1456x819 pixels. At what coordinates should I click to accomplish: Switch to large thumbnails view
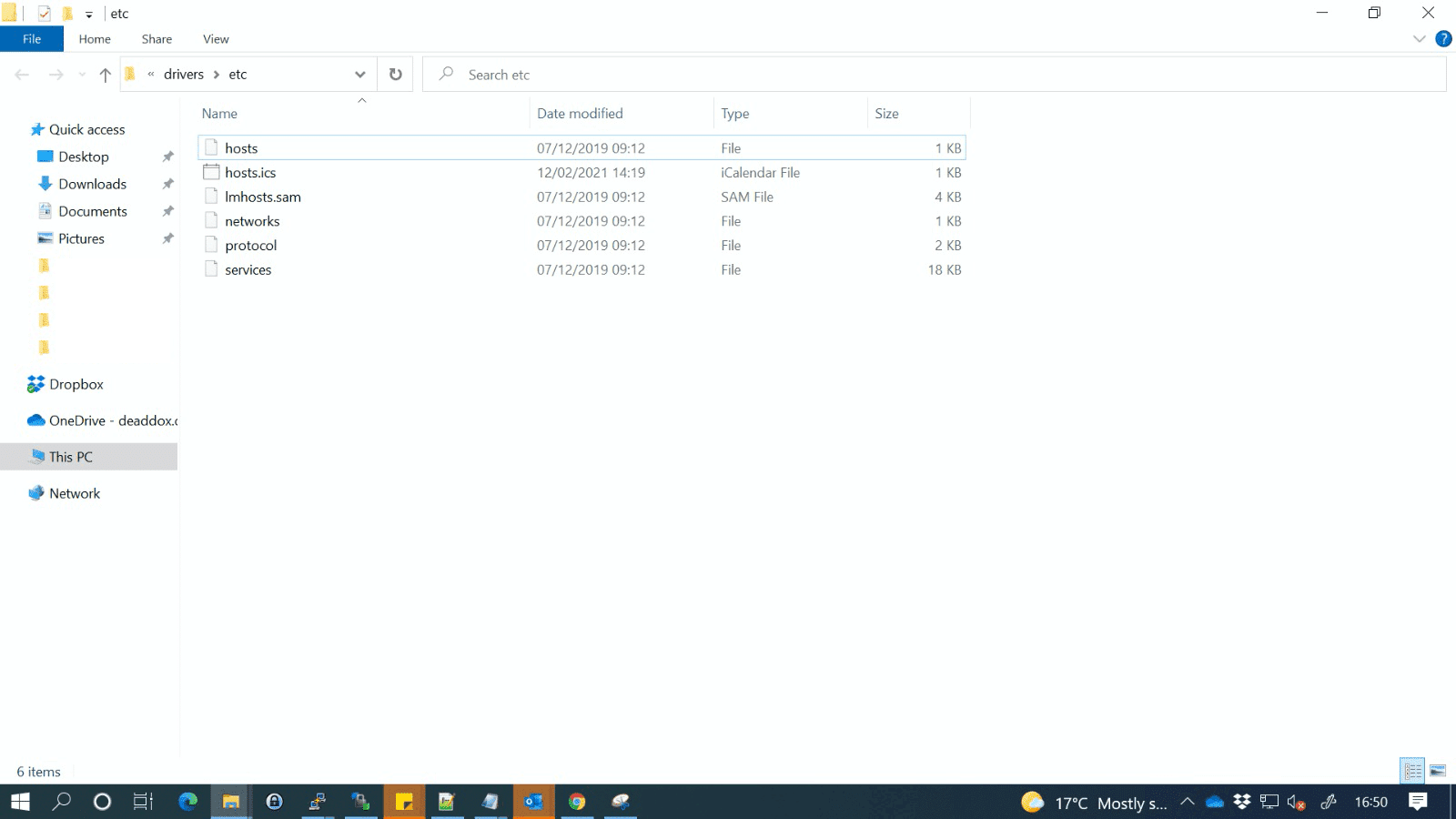click(x=1438, y=770)
